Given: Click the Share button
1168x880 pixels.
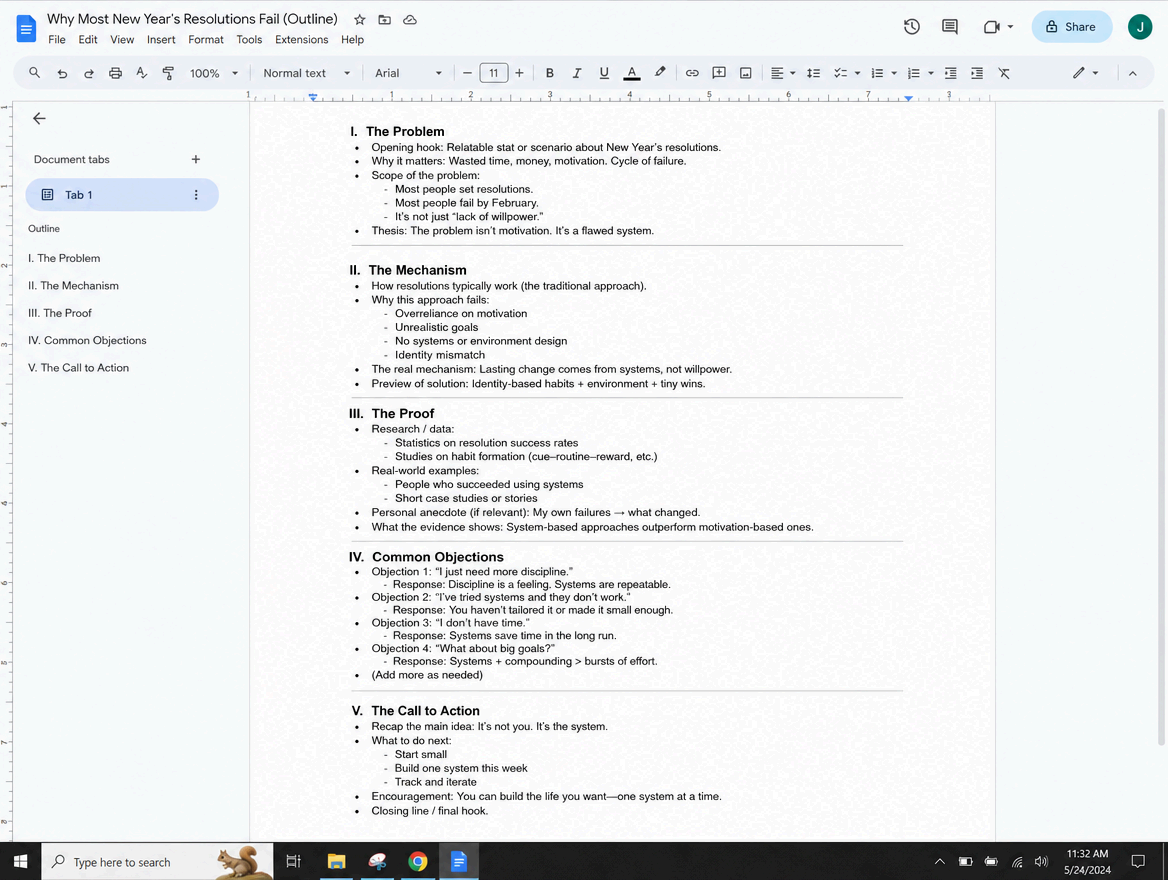Looking at the screenshot, I should (x=1071, y=27).
